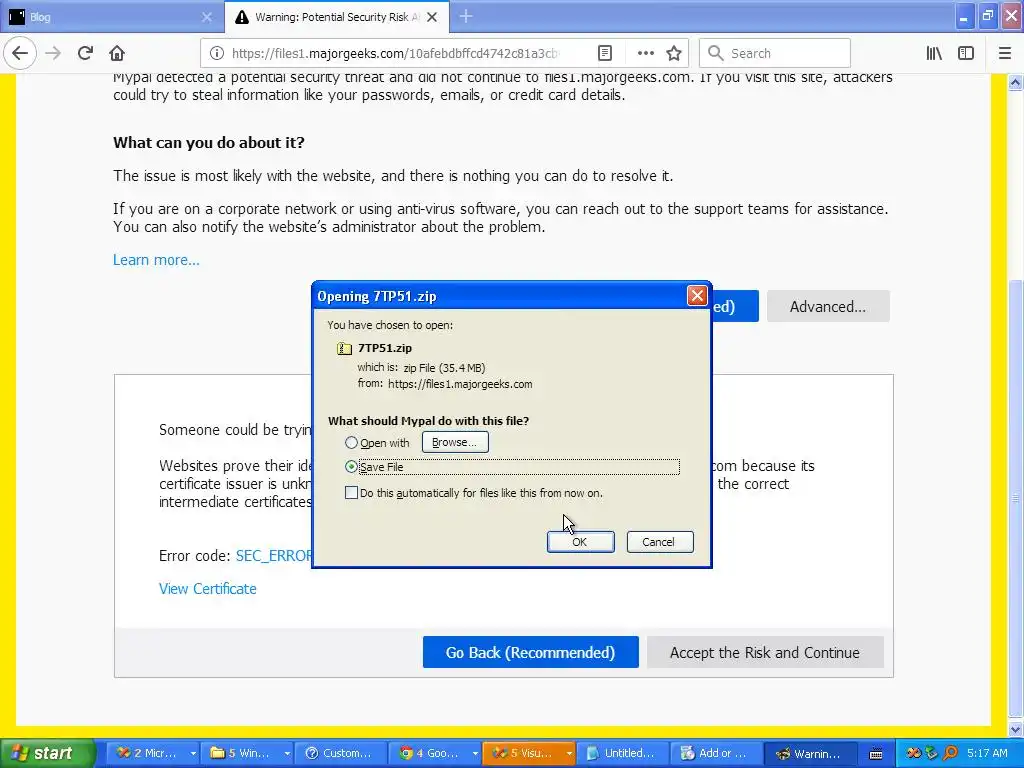Viewport: 1024px width, 768px height.
Task: Click the magnifier tray icon
Action: pyautogui.click(x=950, y=753)
